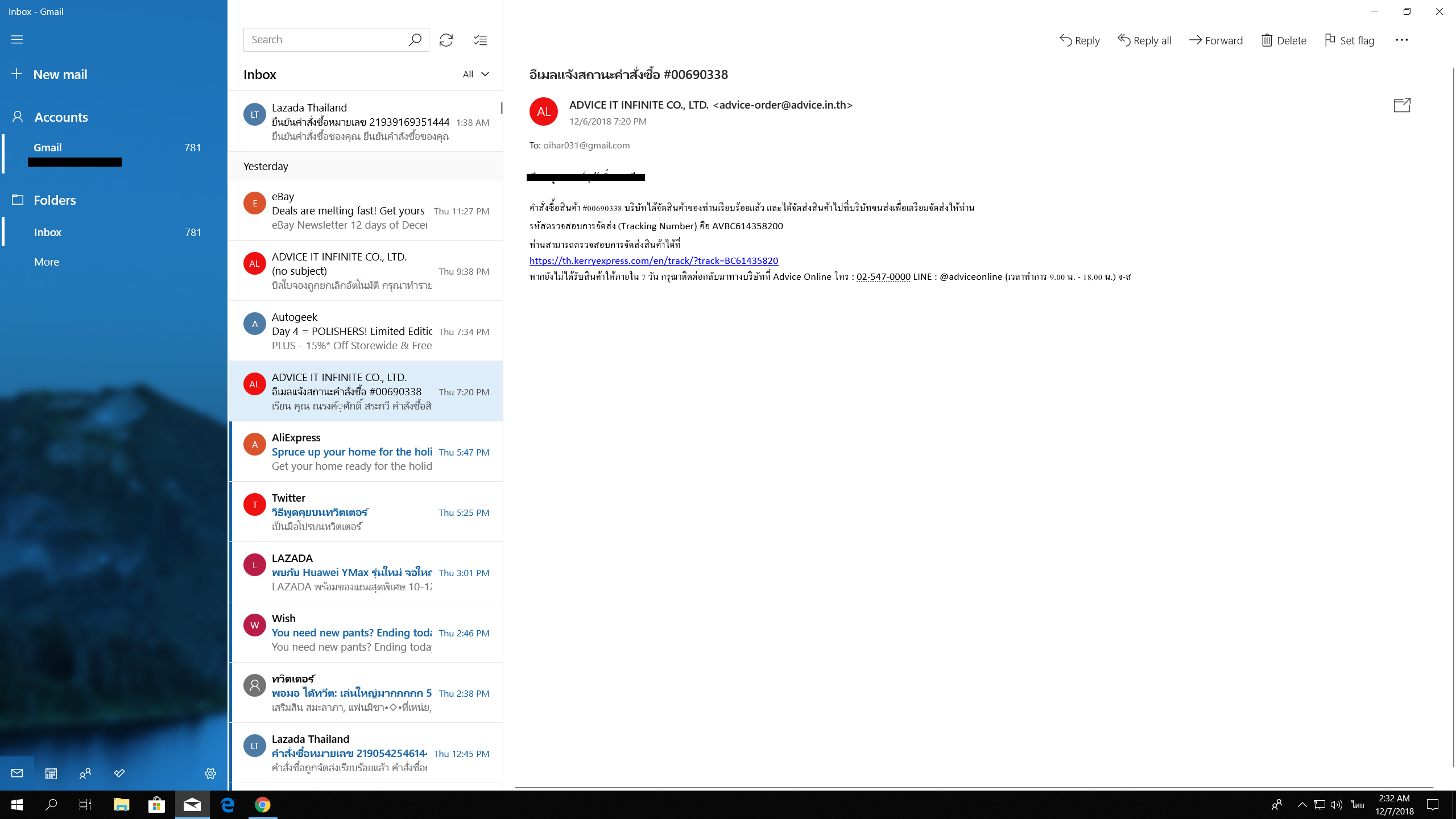Click the search magnifier icon

[415, 40]
